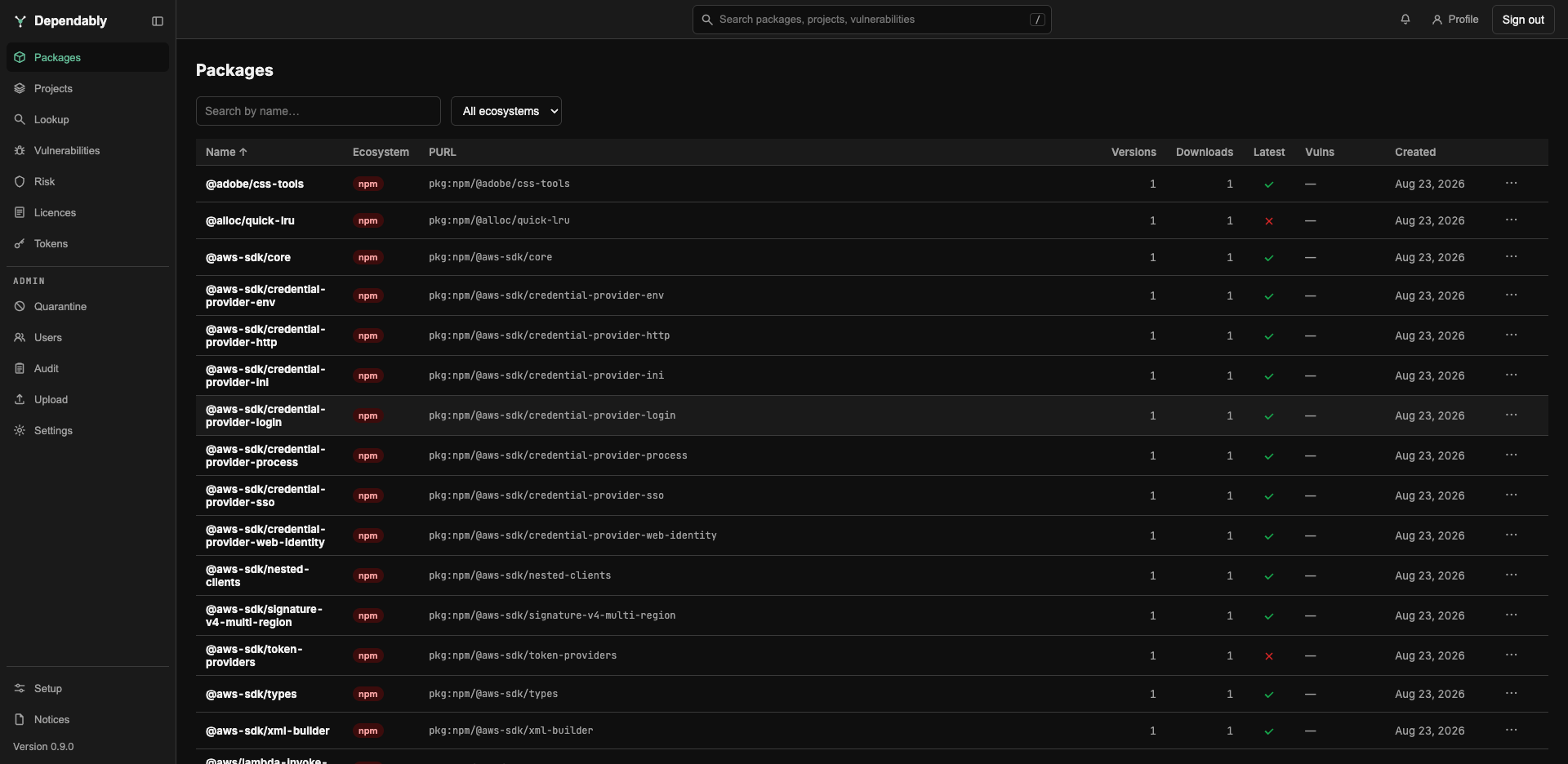Open actions menu for @aws-sdk/token-providers row
This screenshot has width=1568, height=764.
1511,655
